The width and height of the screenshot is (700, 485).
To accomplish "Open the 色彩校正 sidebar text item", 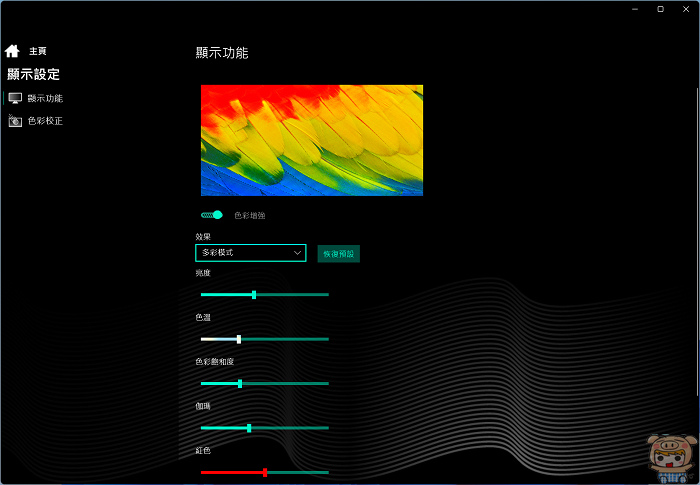I will [x=45, y=121].
